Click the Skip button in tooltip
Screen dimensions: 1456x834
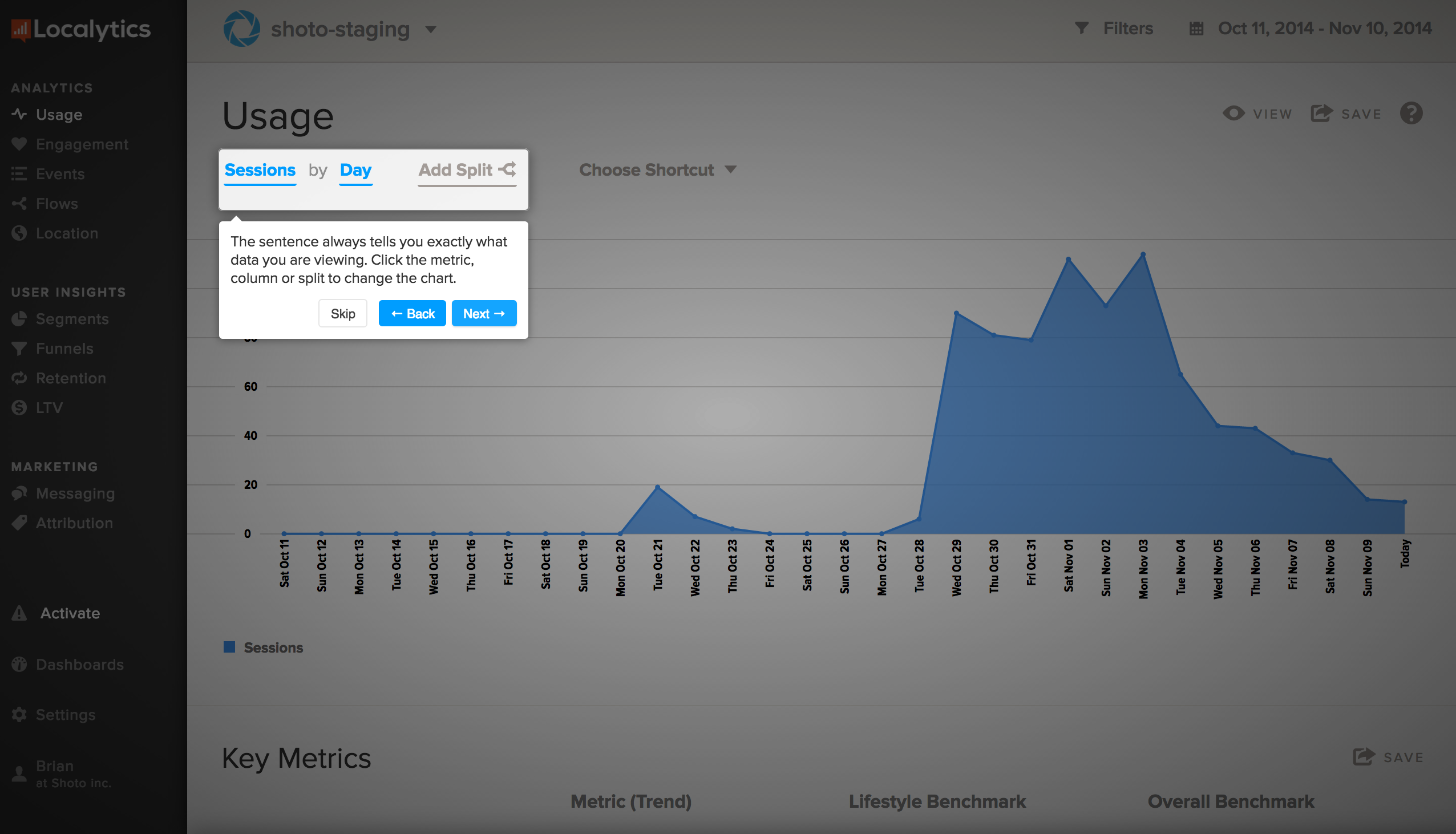point(344,314)
